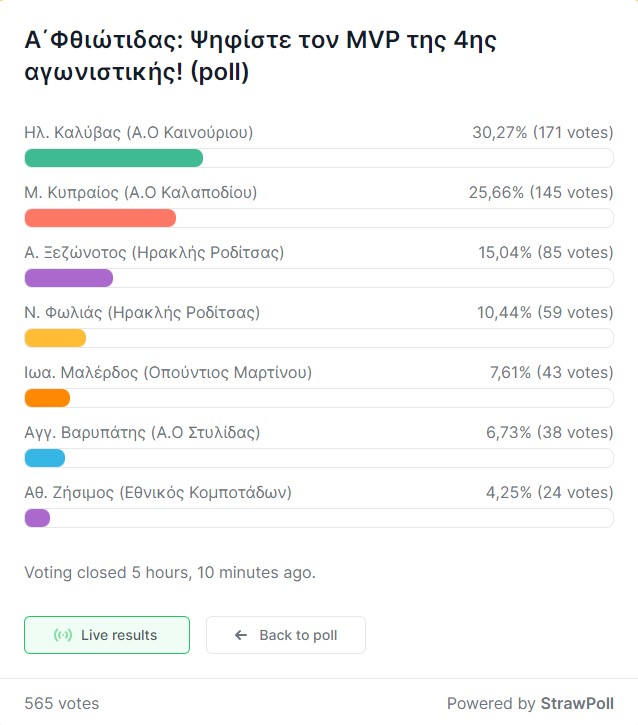638x725 pixels.
Task: Click the red Κυπραίος result bar
Action: point(100,218)
